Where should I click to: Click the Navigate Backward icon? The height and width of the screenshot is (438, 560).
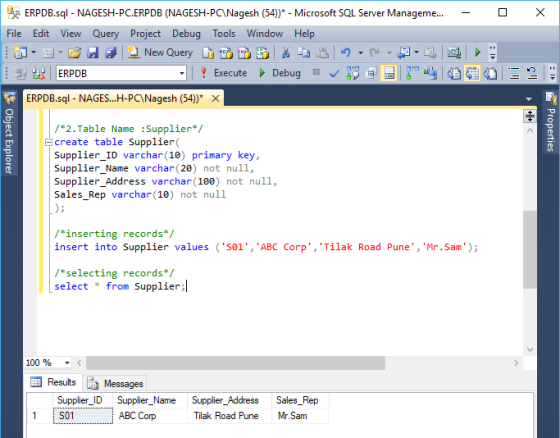tap(405, 53)
